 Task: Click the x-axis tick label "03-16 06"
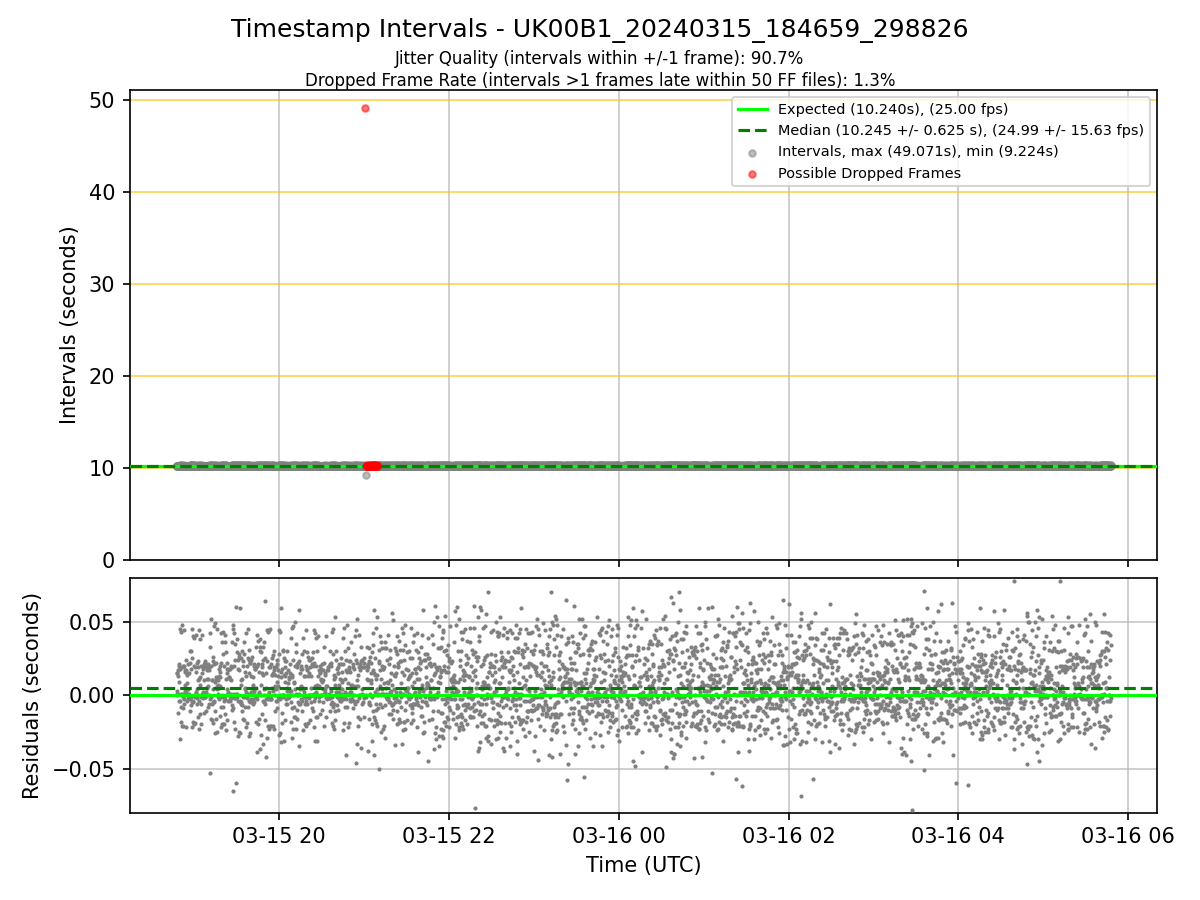tap(1128, 834)
